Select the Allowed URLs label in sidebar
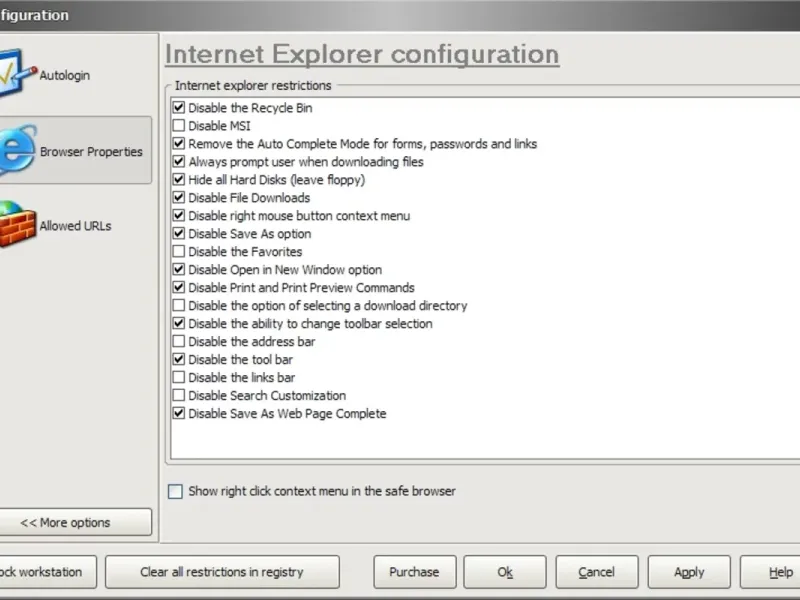 [x=76, y=226]
